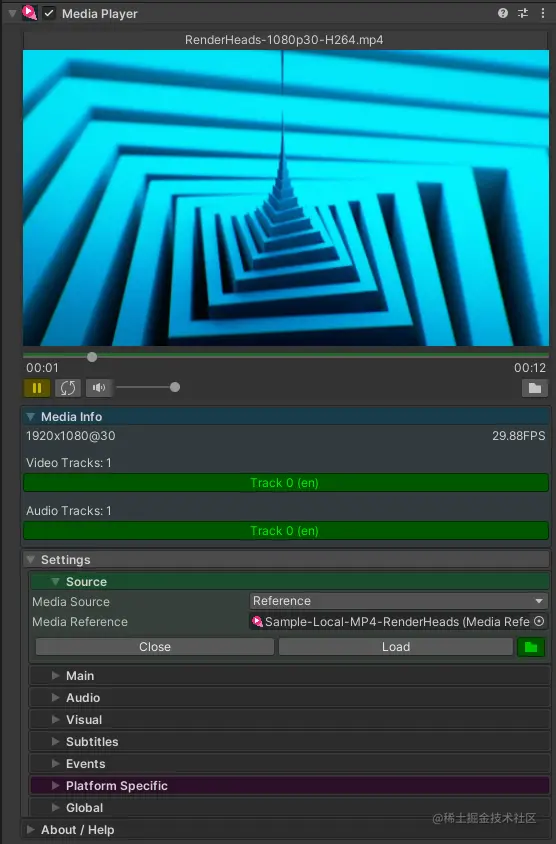Click the Close button
556x844 pixels.
tap(155, 646)
